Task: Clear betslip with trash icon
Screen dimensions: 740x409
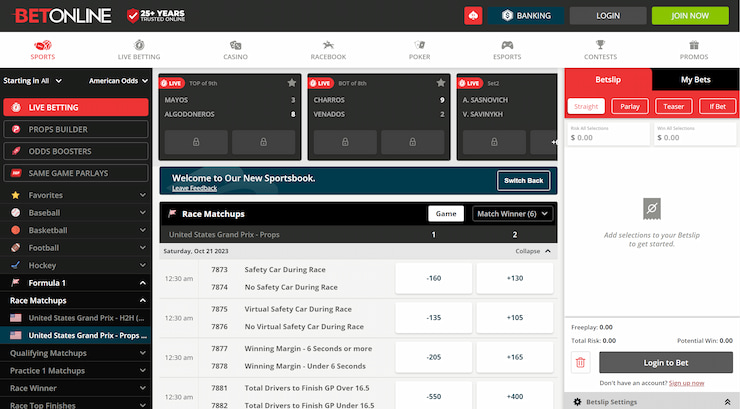Action: point(580,363)
